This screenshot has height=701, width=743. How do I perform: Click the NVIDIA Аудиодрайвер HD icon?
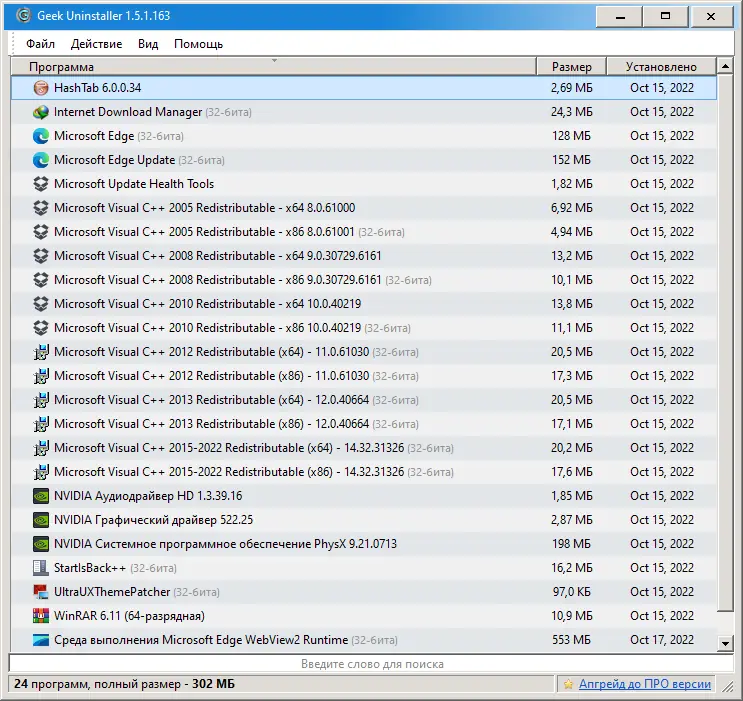click(x=41, y=496)
